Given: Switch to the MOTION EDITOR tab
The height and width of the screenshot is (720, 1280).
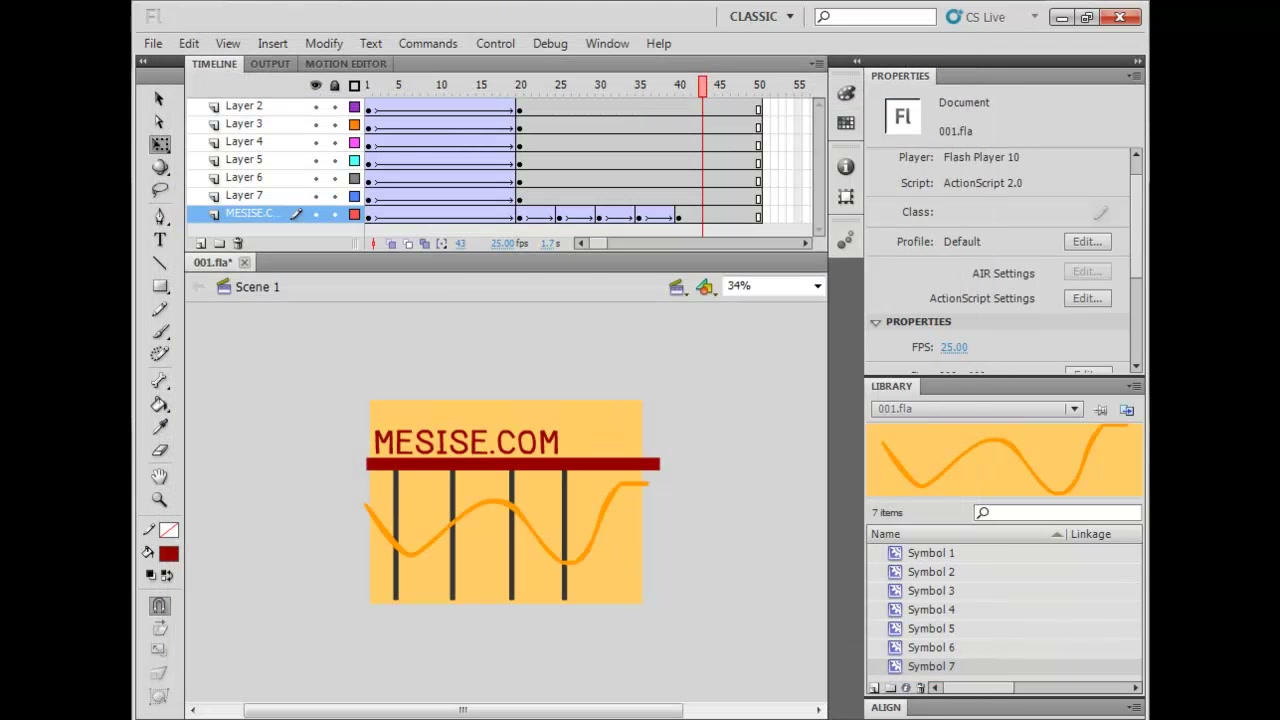Looking at the screenshot, I should click(x=345, y=64).
